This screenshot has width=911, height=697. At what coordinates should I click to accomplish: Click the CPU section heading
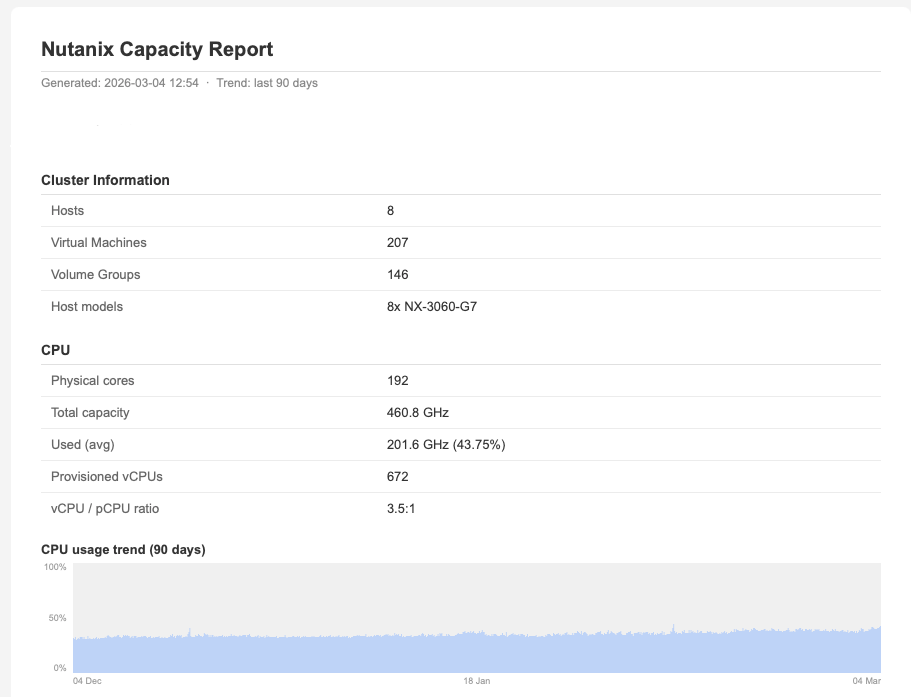tap(55, 350)
